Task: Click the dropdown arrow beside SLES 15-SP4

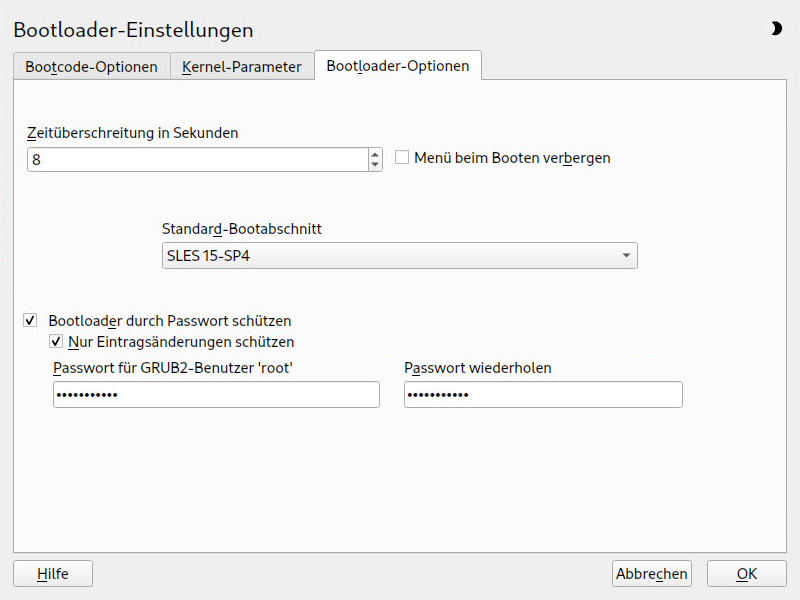Action: (626, 256)
